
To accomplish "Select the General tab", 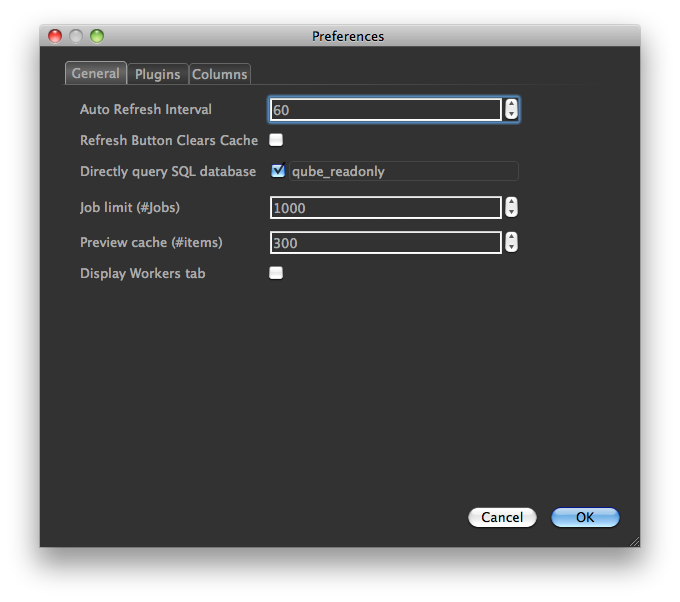I will tap(96, 73).
